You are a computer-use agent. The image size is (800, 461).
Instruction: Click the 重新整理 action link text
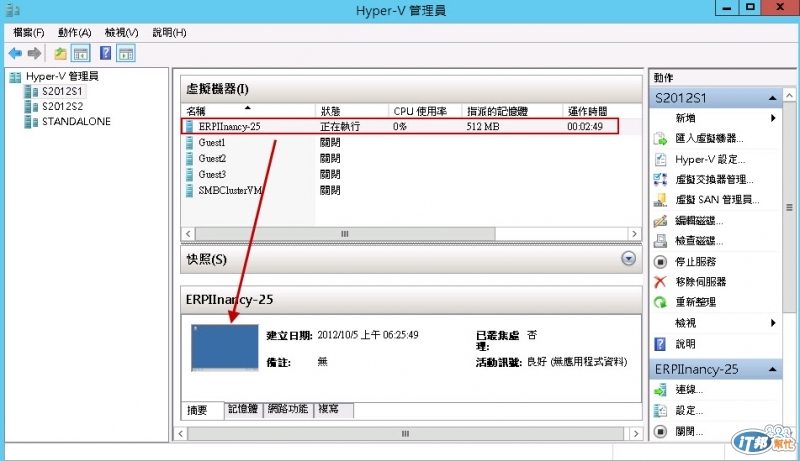pos(695,302)
